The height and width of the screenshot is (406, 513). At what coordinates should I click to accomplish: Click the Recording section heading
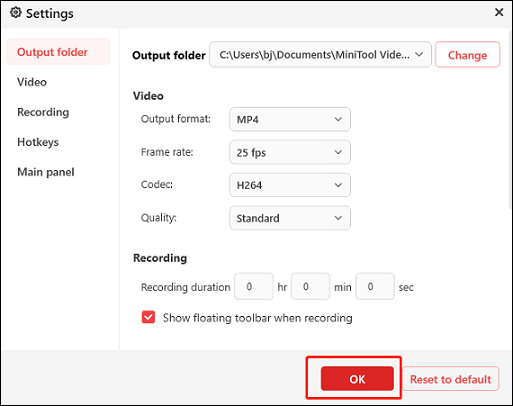[x=160, y=258]
